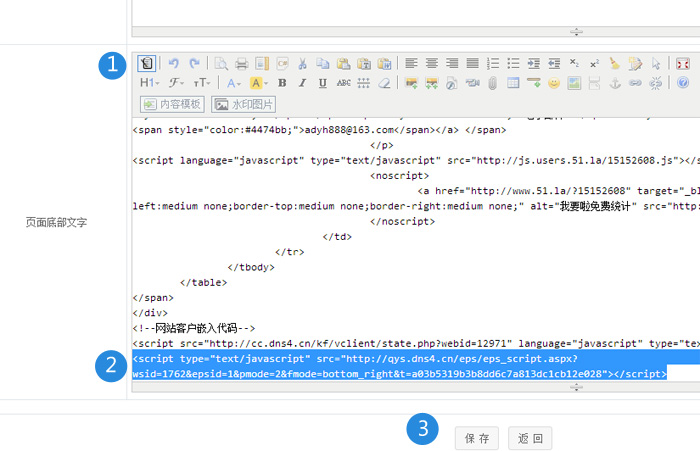Toggle italic formatting
The image size is (700, 451).
[x=303, y=83]
